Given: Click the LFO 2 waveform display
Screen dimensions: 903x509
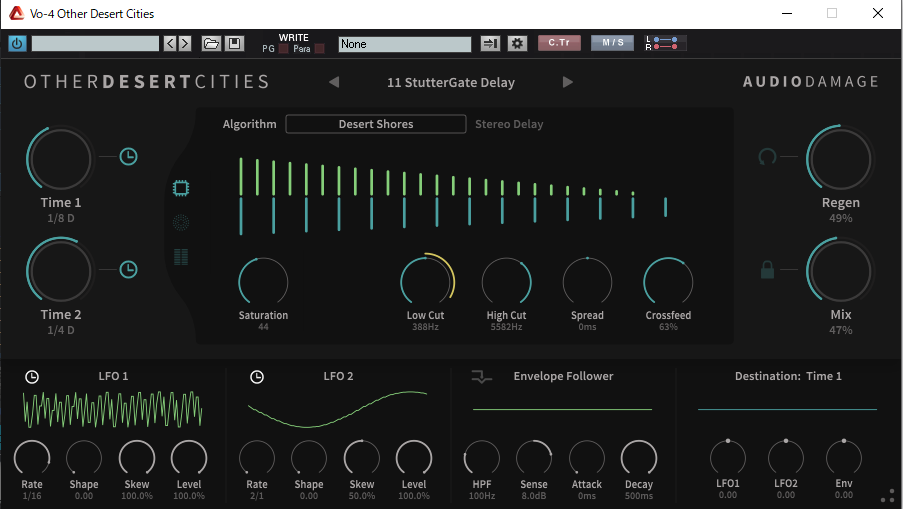Looking at the screenshot, I should (337, 410).
